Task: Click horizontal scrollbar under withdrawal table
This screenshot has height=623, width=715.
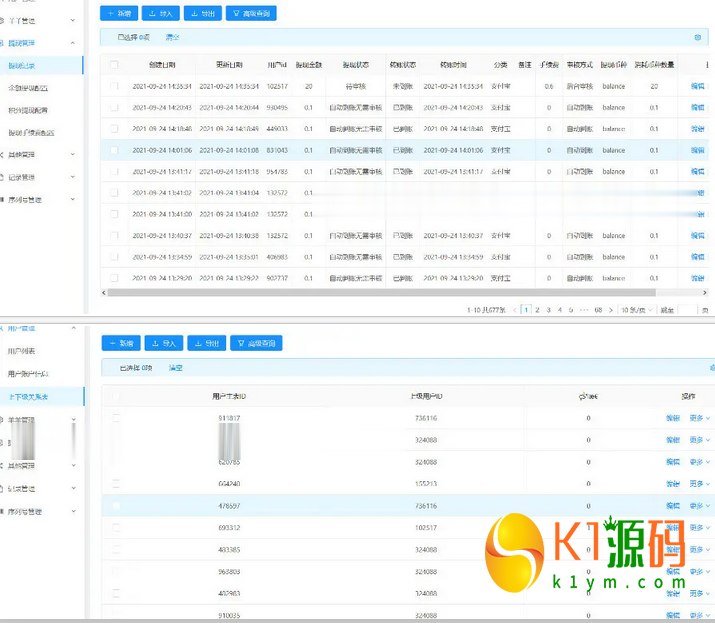Action: click(380, 293)
